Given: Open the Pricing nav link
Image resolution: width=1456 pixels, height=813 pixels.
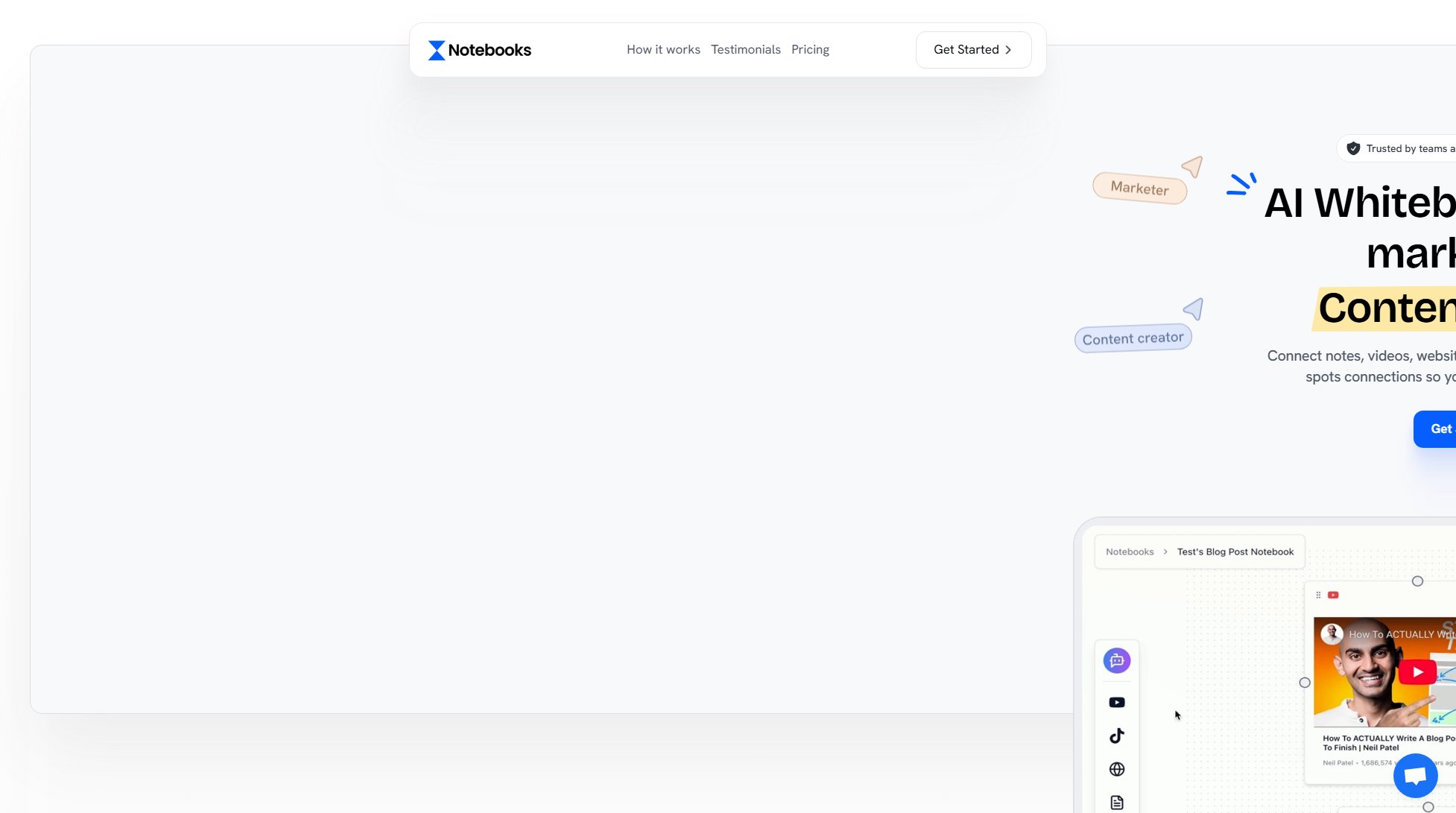Looking at the screenshot, I should point(810,50).
